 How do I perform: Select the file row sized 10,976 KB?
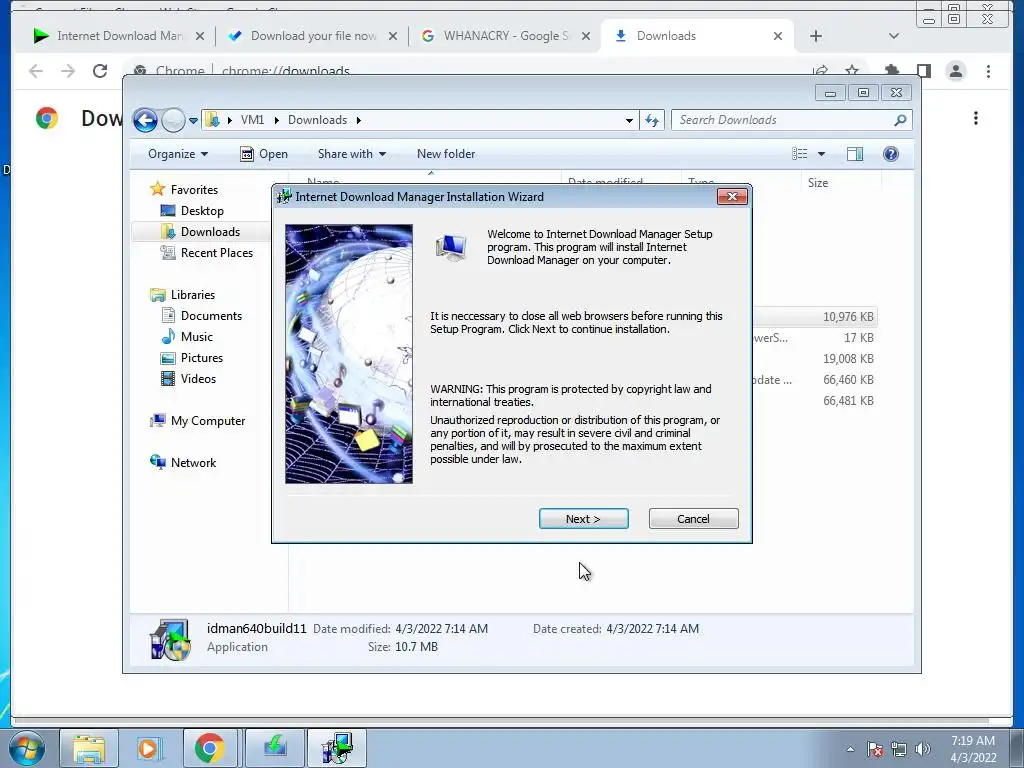click(814, 317)
